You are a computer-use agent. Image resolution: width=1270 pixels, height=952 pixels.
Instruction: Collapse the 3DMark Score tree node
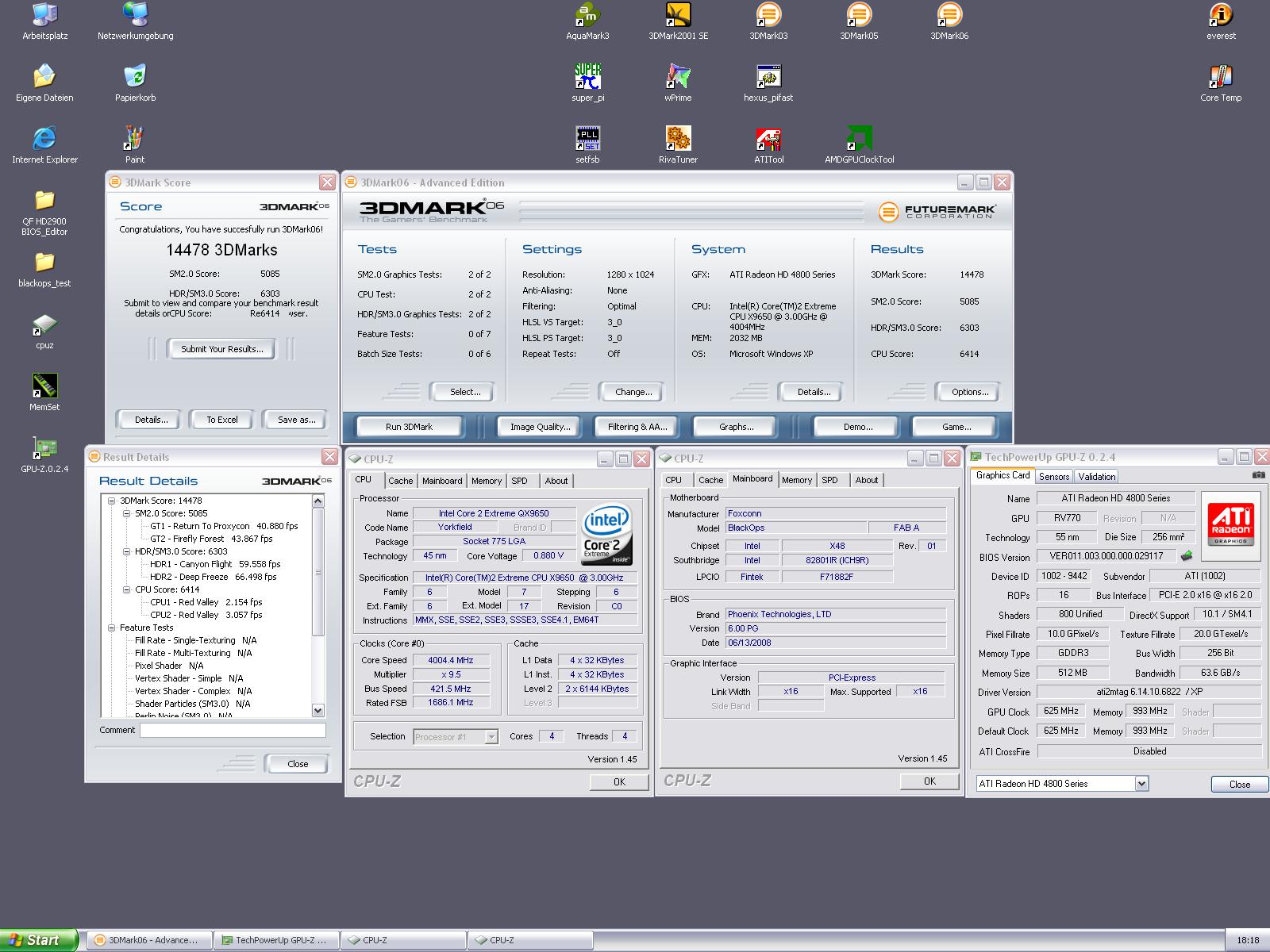112,501
